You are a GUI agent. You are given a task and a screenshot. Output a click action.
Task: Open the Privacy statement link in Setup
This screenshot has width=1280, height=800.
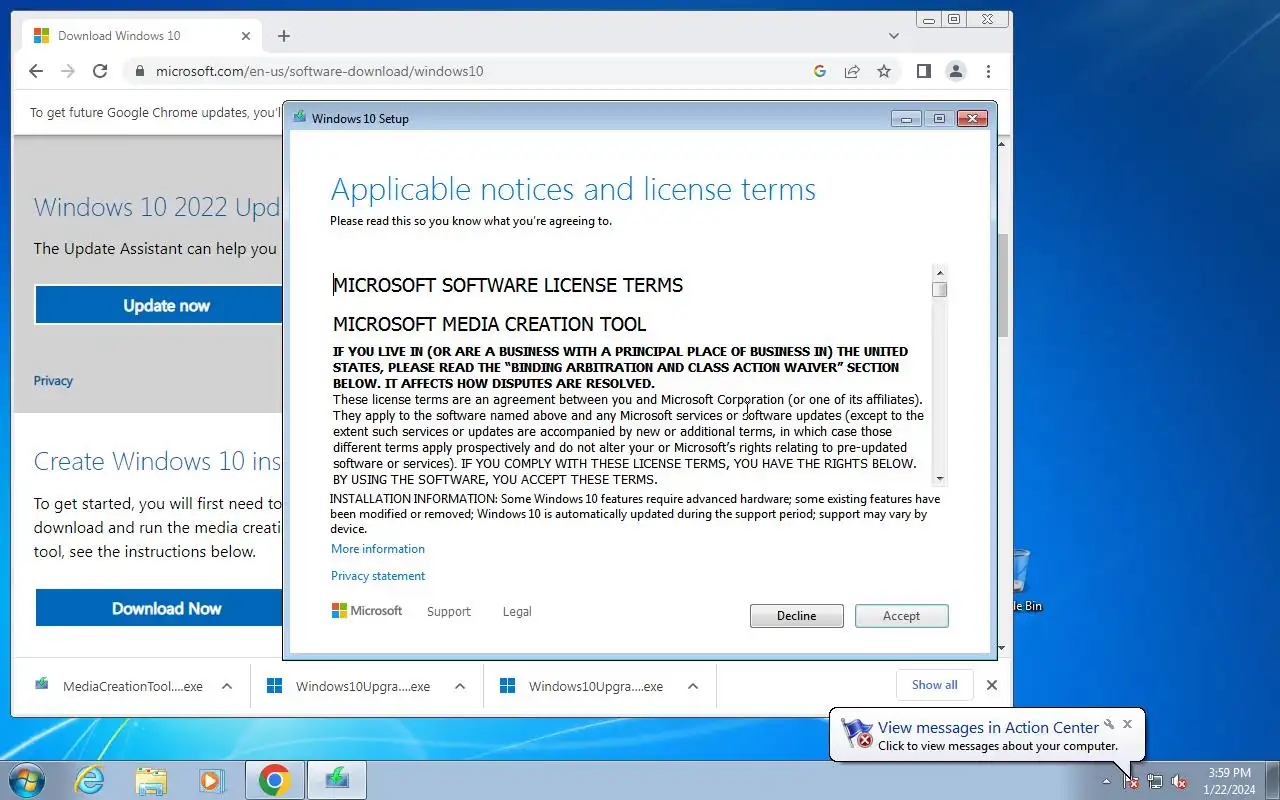click(x=378, y=576)
